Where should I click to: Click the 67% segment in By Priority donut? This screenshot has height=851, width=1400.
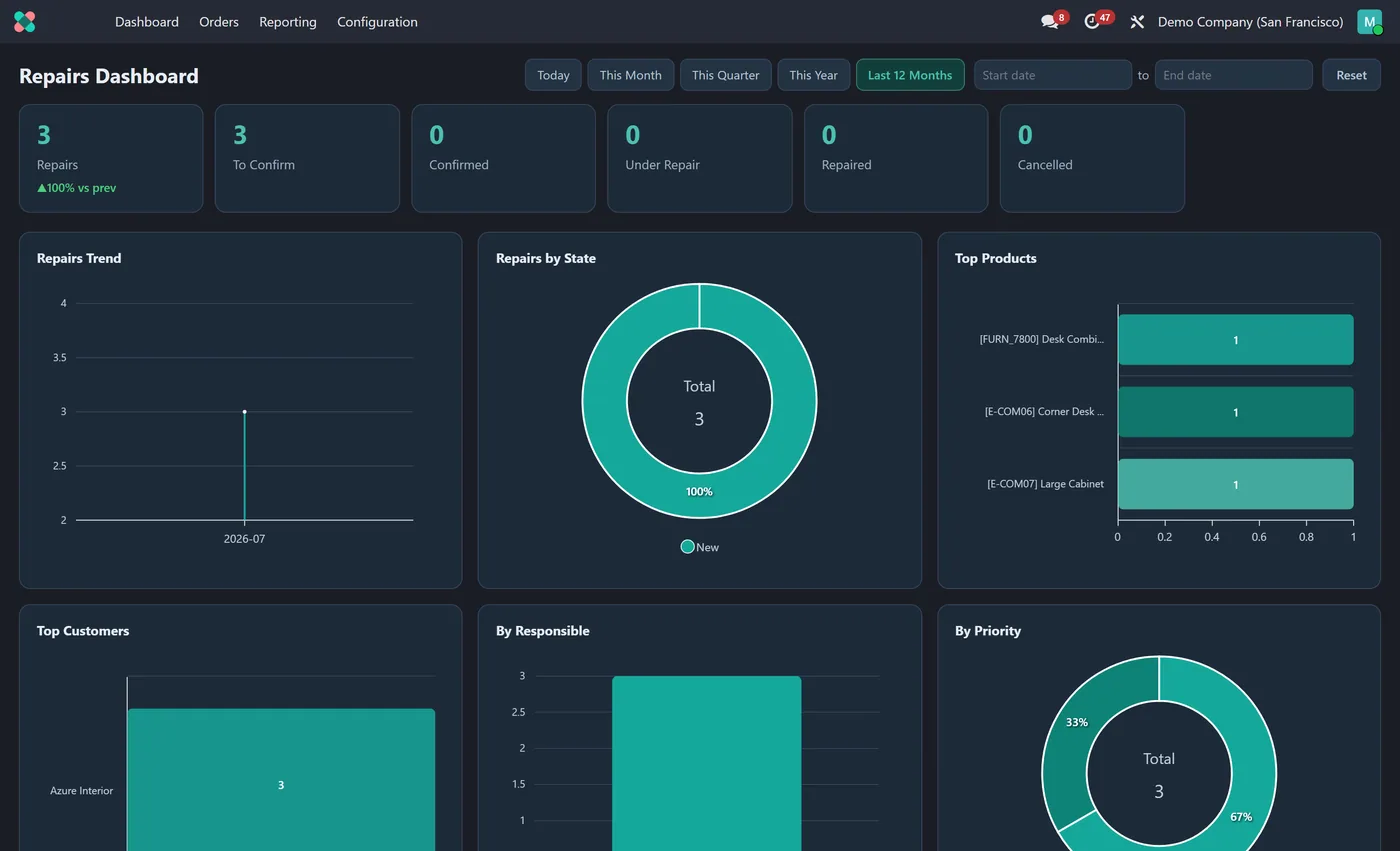[x=1241, y=817]
